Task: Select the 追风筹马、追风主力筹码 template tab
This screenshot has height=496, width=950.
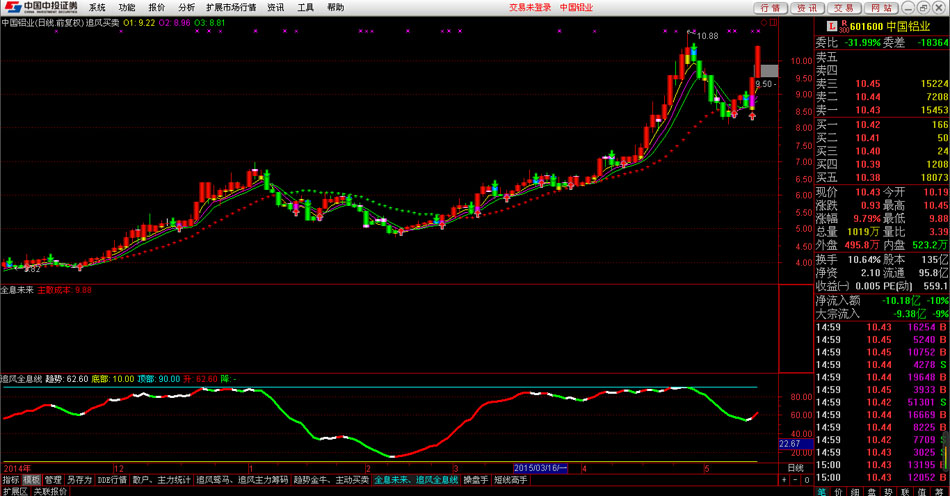Action: tap(242, 480)
